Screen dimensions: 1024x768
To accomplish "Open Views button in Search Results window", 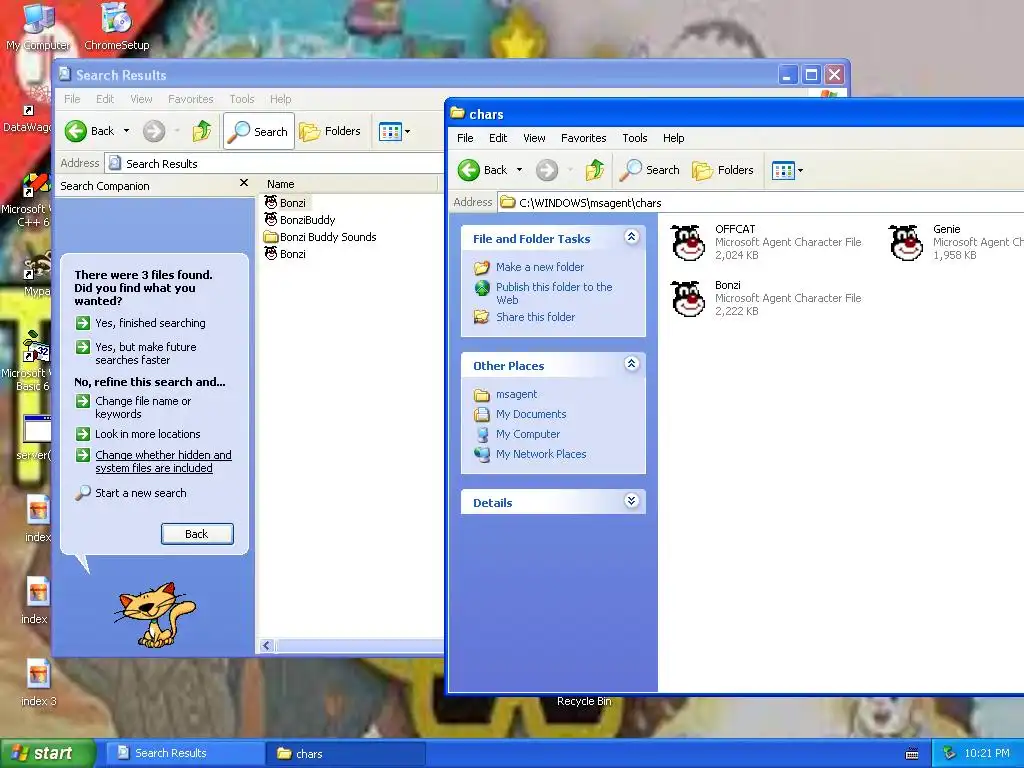I will point(390,131).
